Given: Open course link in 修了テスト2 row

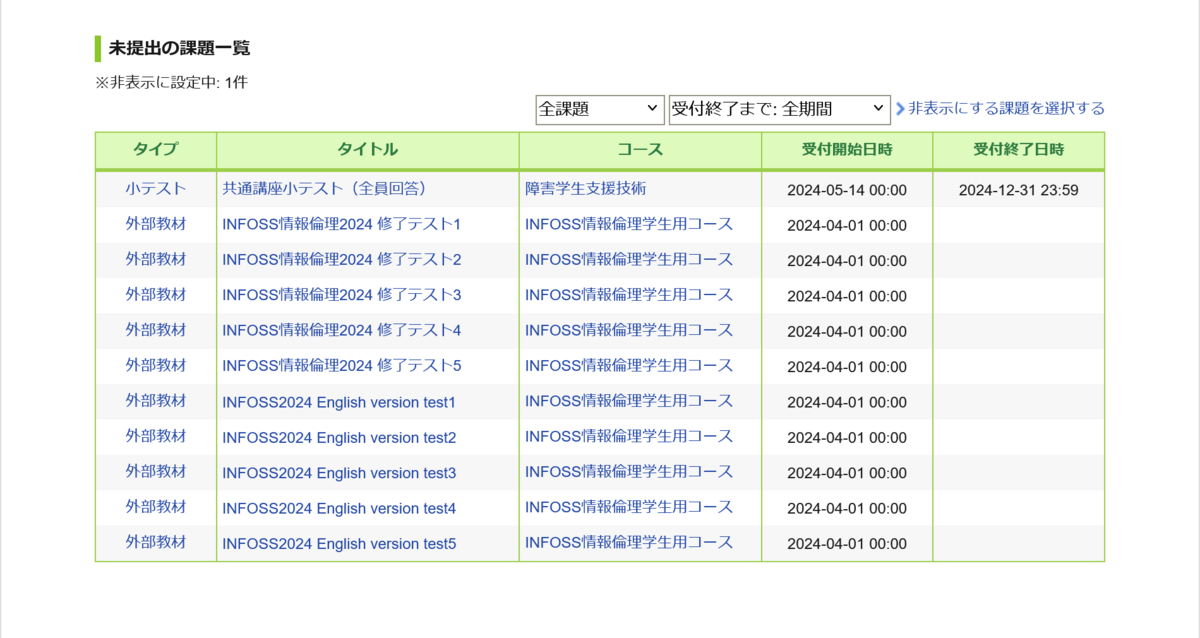Looking at the screenshot, I should tap(629, 259).
